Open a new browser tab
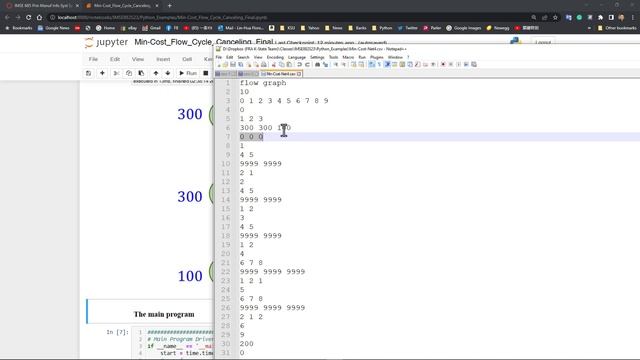Screen dimensions: 640x360 tap(169, 6)
